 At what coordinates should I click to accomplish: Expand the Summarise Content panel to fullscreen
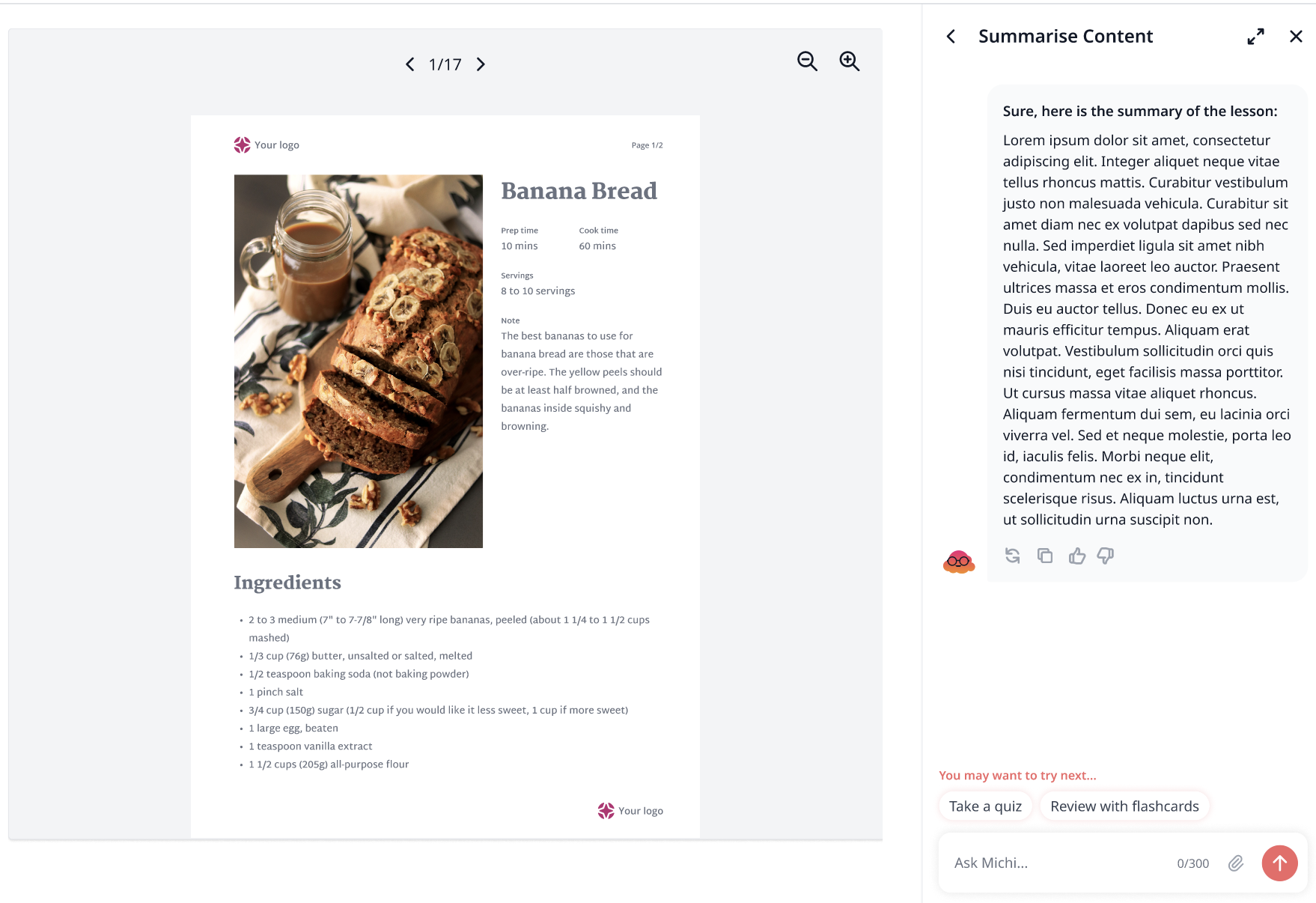[x=1255, y=36]
